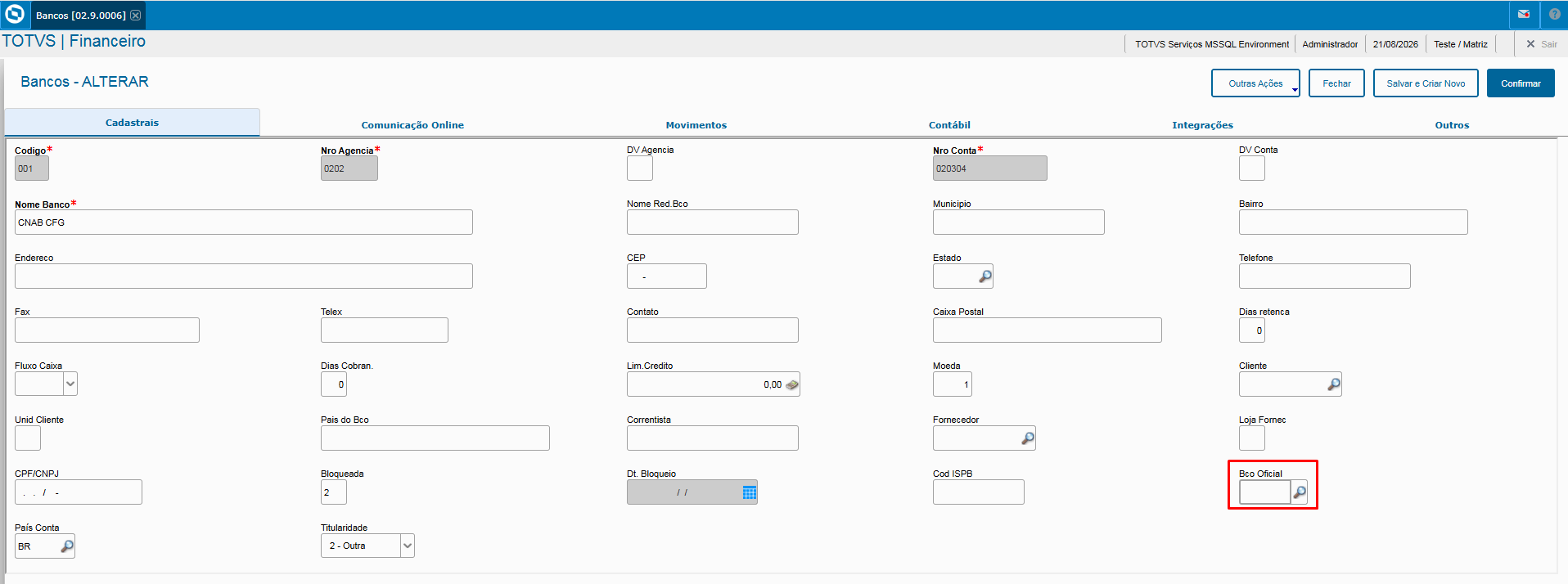Open the Fornecedor lookup magnifier
Viewport: 1568px width, 584px height.
1028,438
